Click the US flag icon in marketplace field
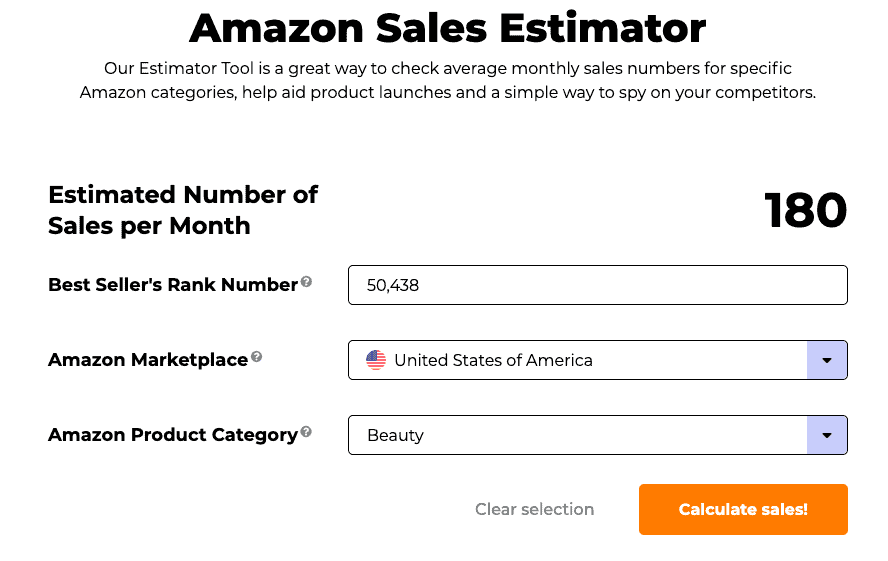This screenshot has width=888, height=561. 376,360
